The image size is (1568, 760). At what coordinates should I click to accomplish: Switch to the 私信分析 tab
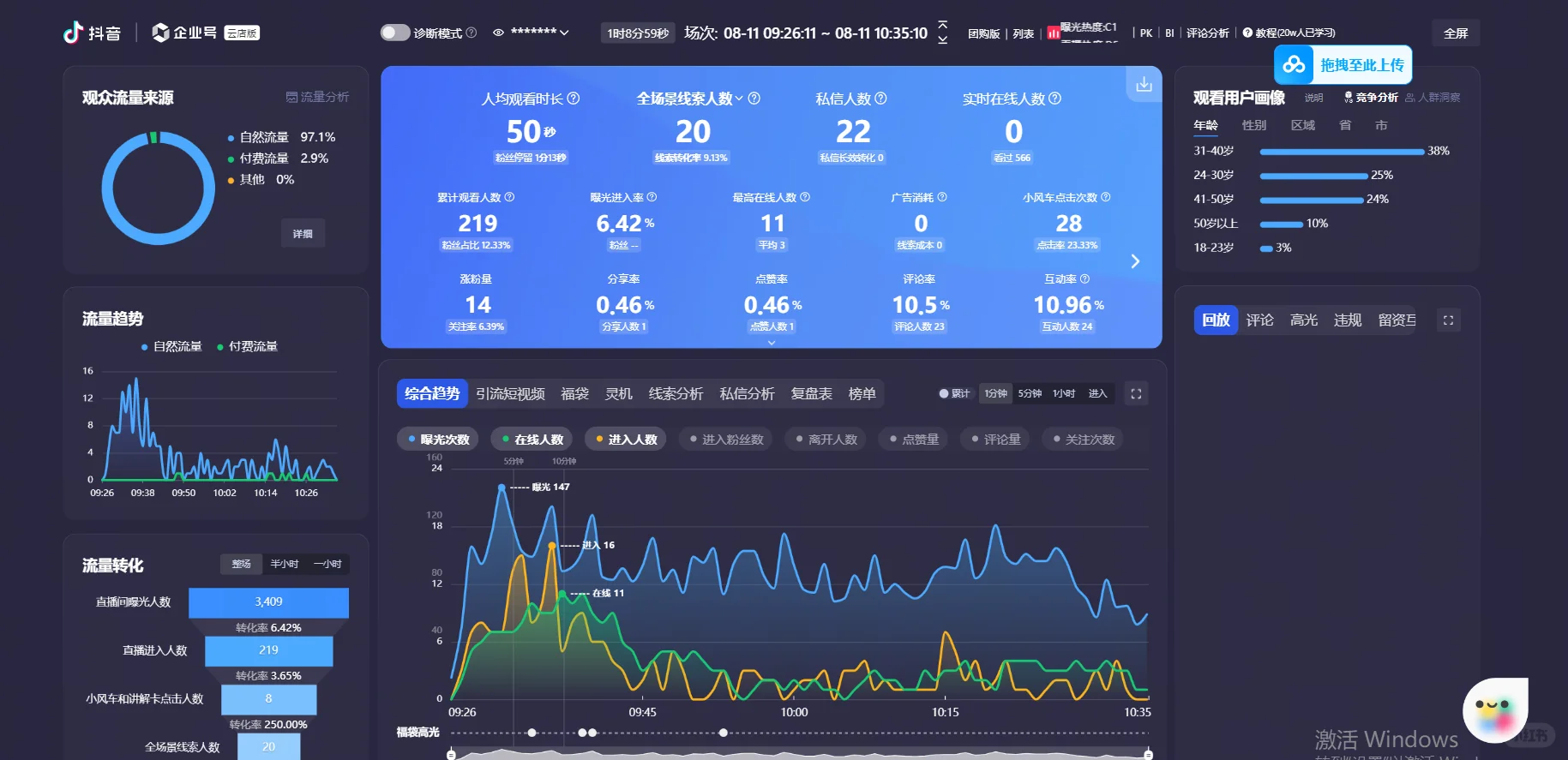click(747, 394)
